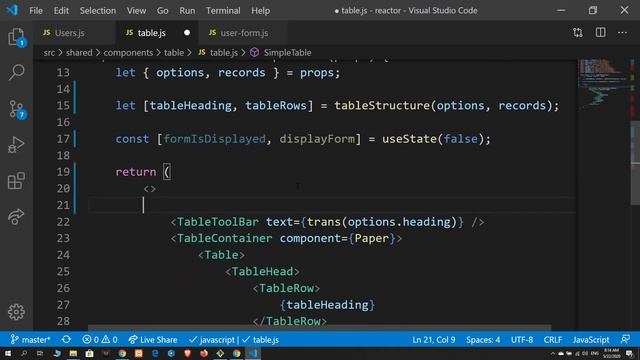The height and width of the screenshot is (360, 640).
Task: Open the File menu
Action: 36,11
